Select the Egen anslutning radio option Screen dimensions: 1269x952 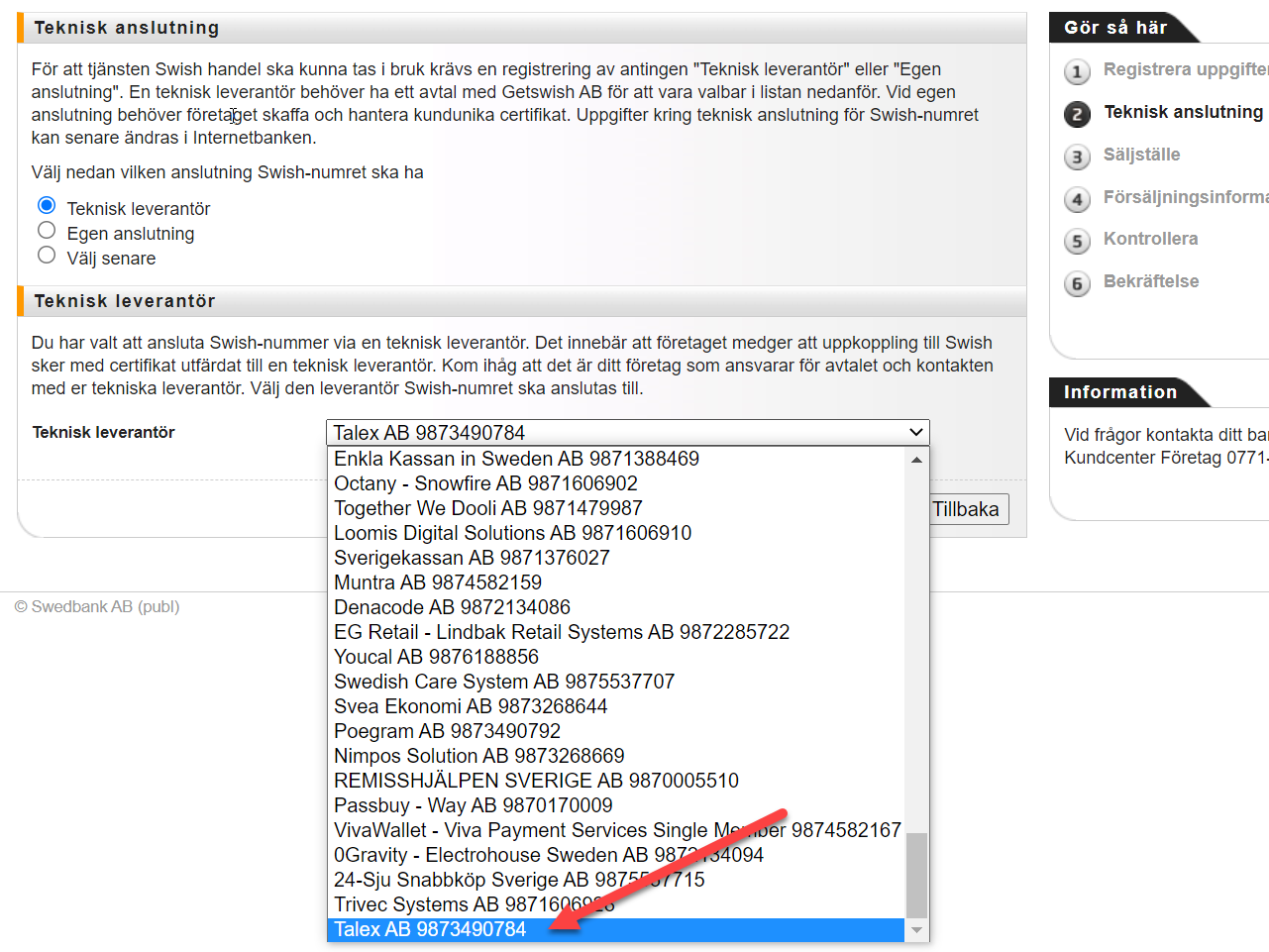tap(47, 231)
